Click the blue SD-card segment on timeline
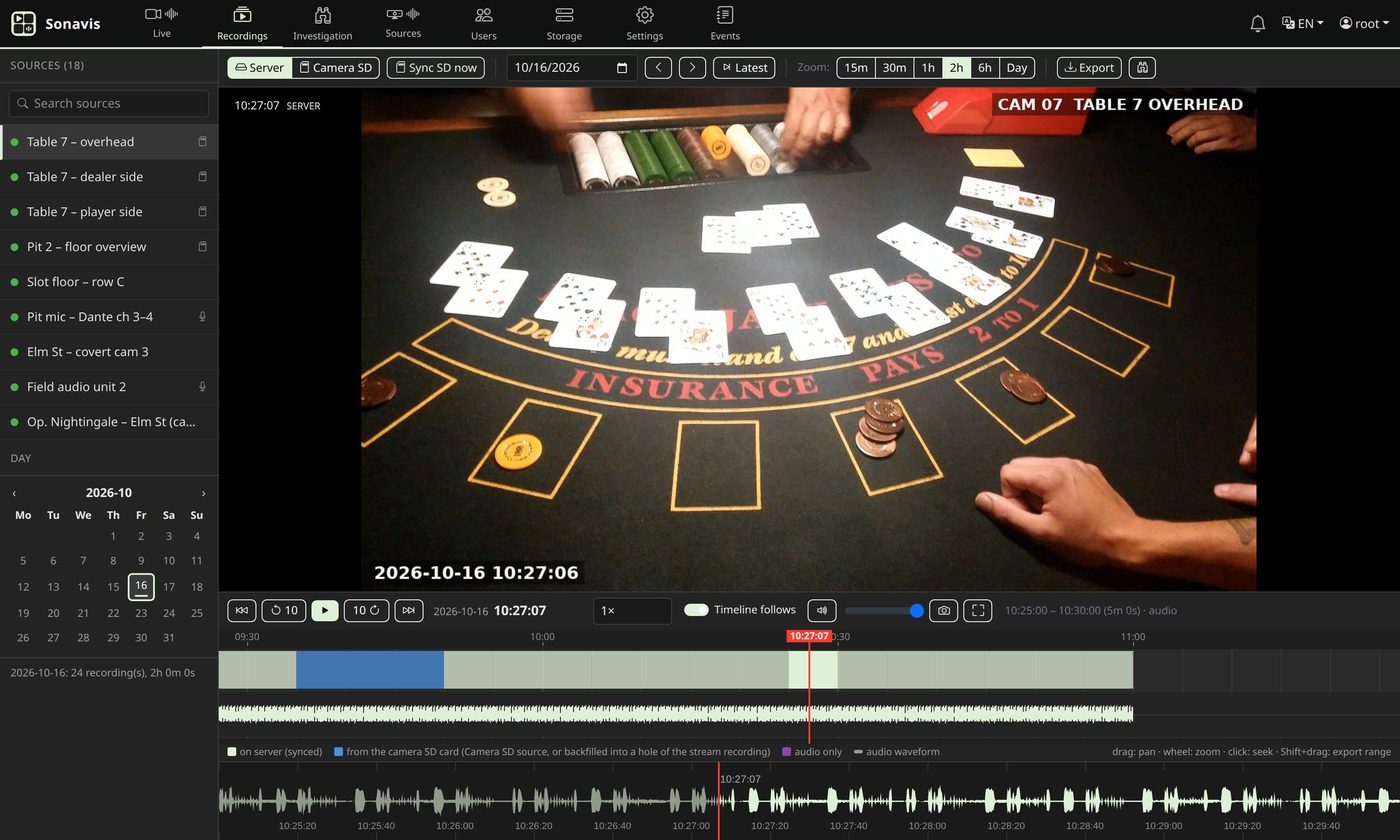The height and width of the screenshot is (840, 1400). click(x=370, y=670)
